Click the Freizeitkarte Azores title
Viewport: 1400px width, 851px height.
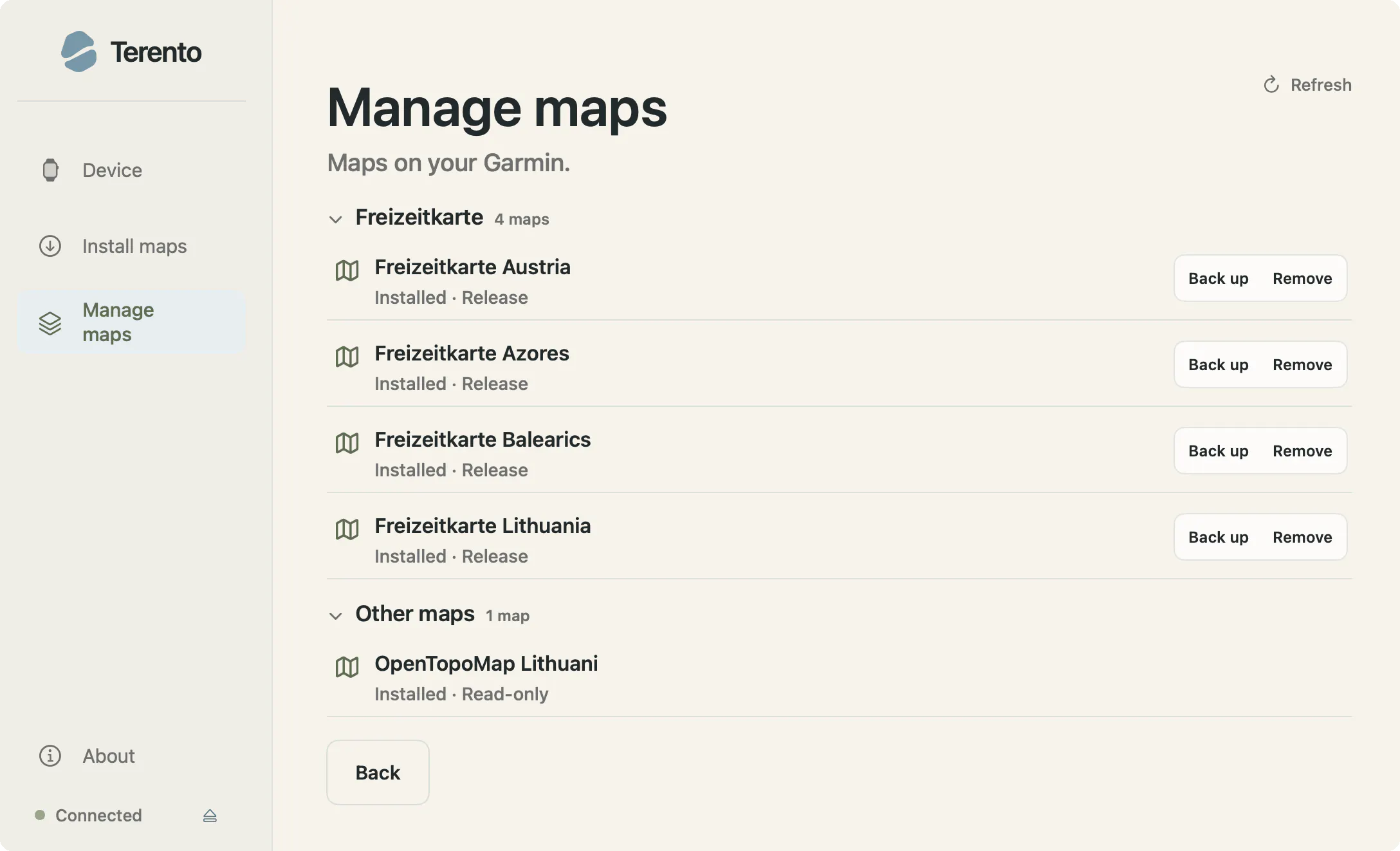472,353
